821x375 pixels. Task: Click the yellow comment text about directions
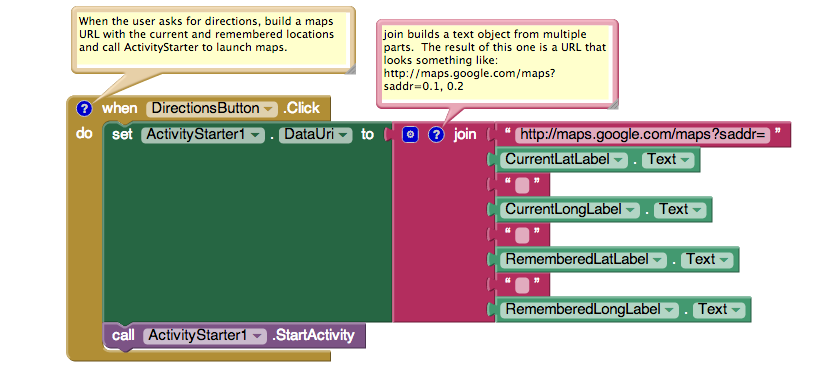pos(206,35)
